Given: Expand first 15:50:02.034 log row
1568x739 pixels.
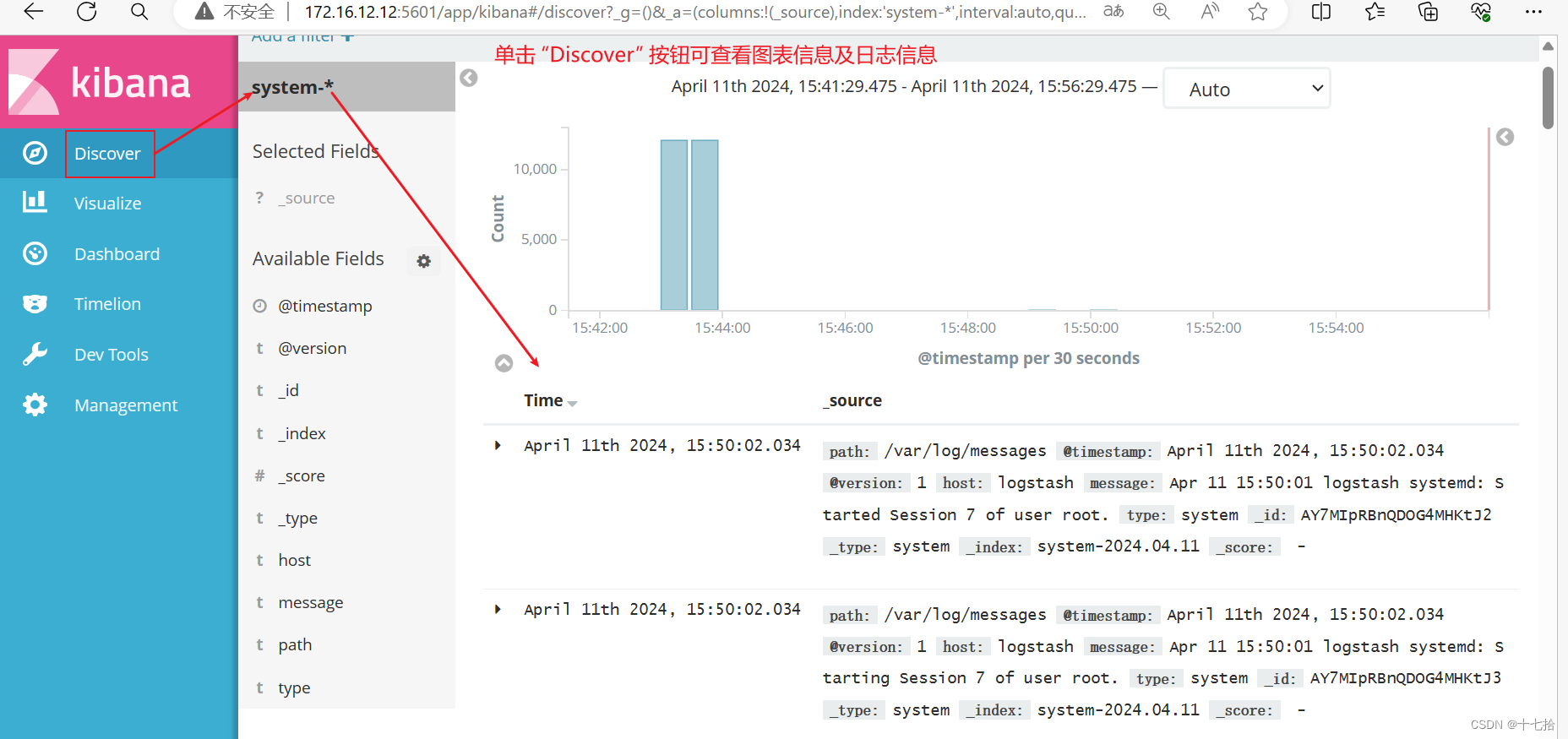Looking at the screenshot, I should coord(498,445).
